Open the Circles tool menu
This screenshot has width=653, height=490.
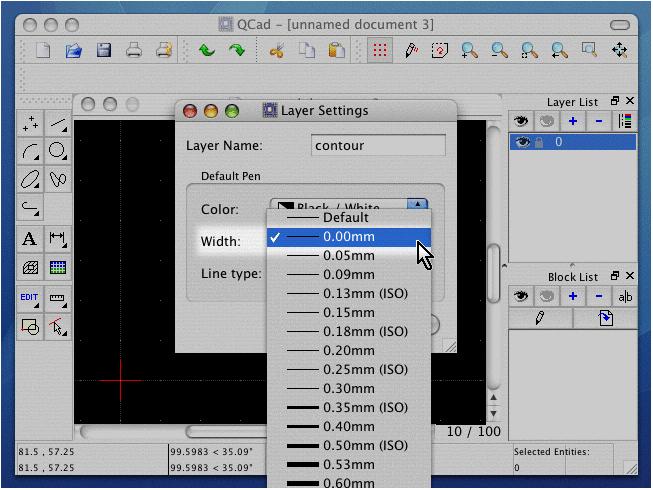click(57, 151)
